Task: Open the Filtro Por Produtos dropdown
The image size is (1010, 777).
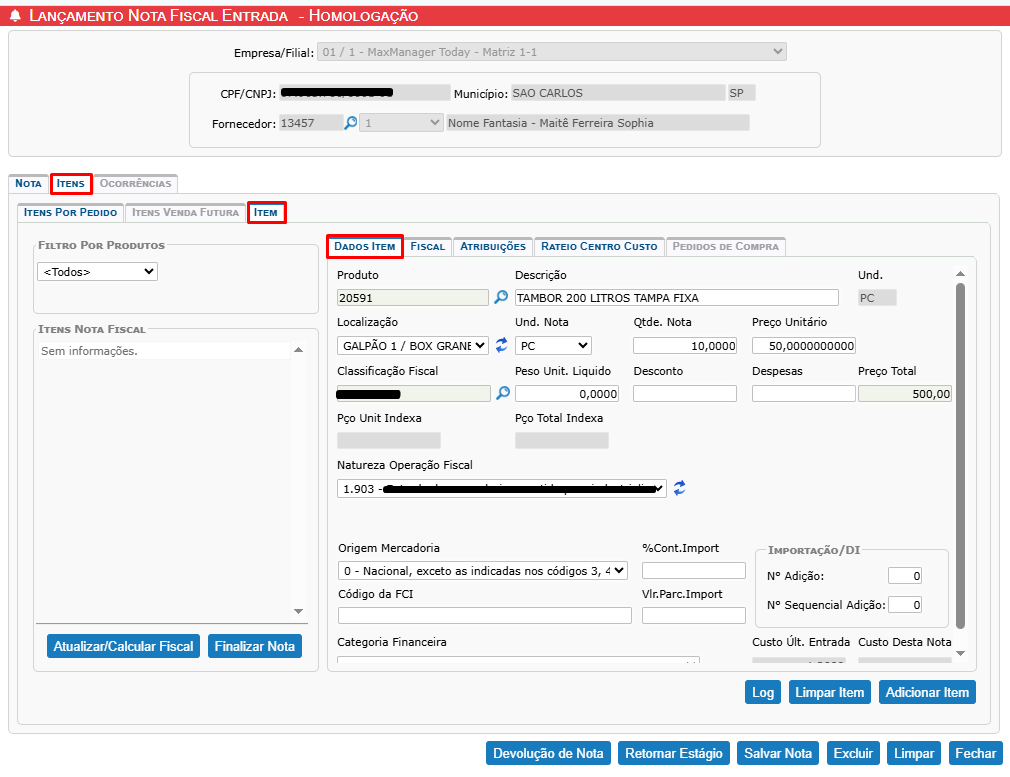Action: 97,271
